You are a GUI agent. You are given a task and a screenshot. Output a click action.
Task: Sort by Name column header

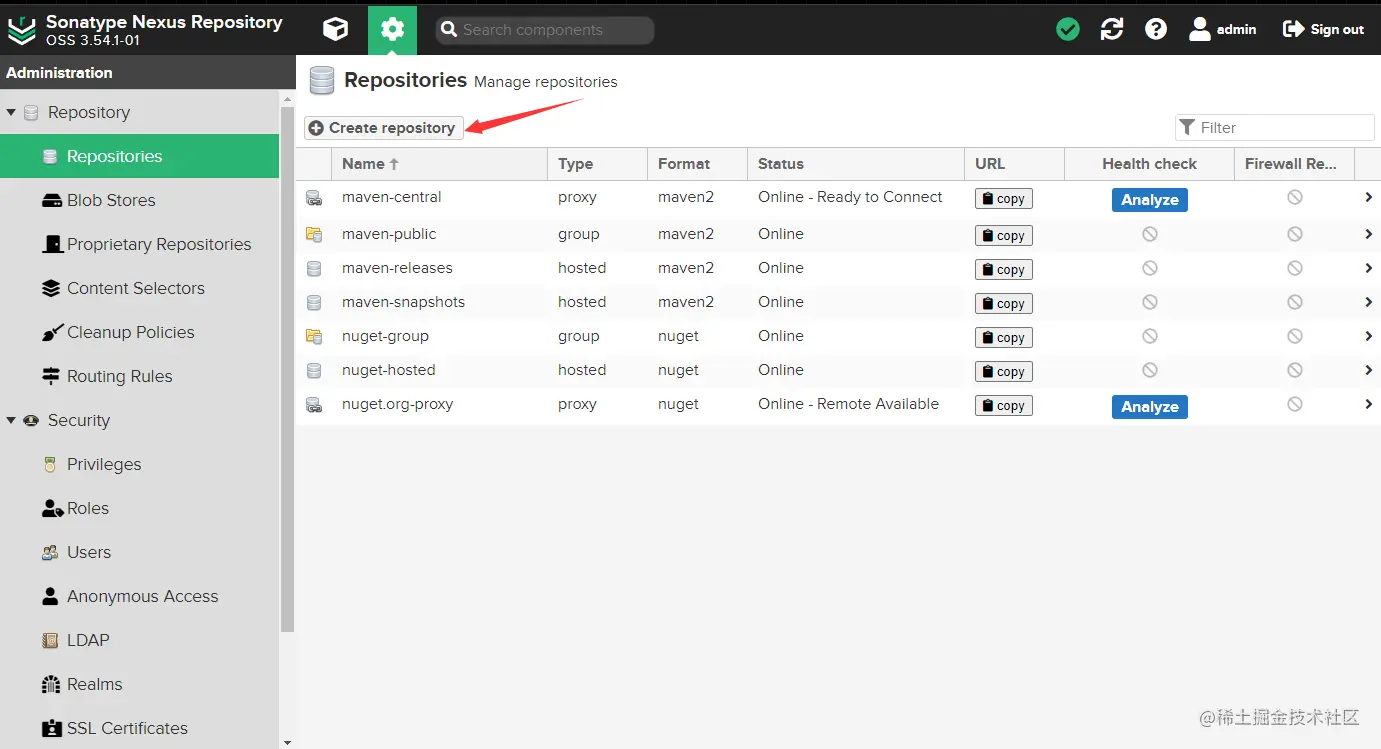coord(439,164)
